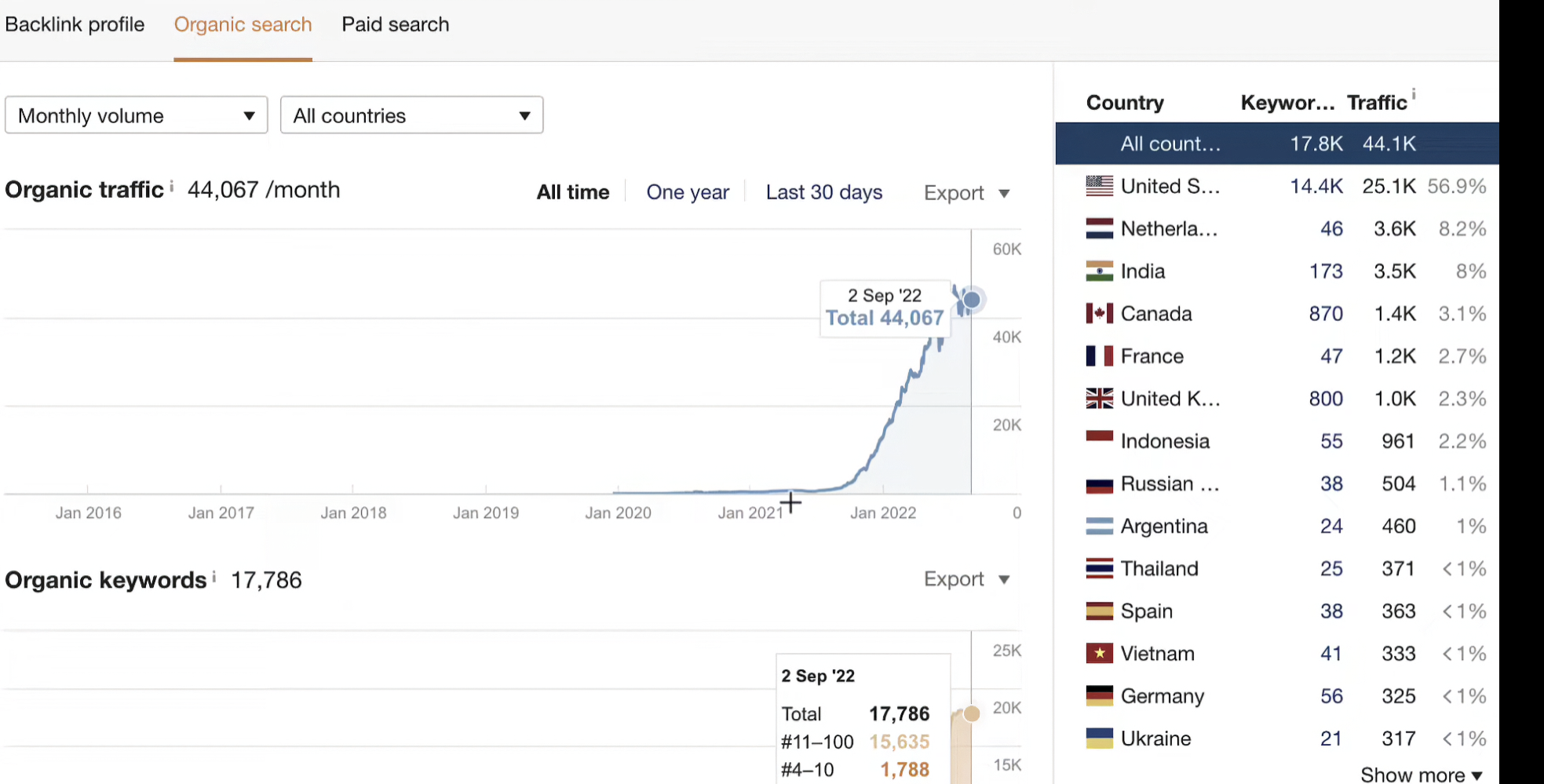
Task: Click the traffic chart data point marker
Action: coord(972,300)
